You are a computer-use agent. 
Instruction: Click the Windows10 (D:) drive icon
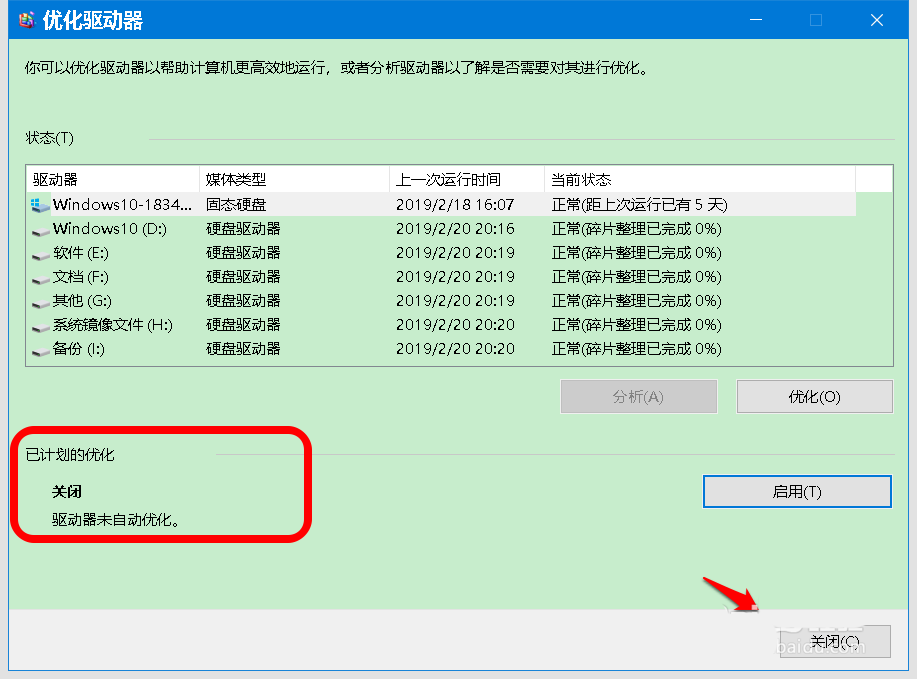pos(40,232)
